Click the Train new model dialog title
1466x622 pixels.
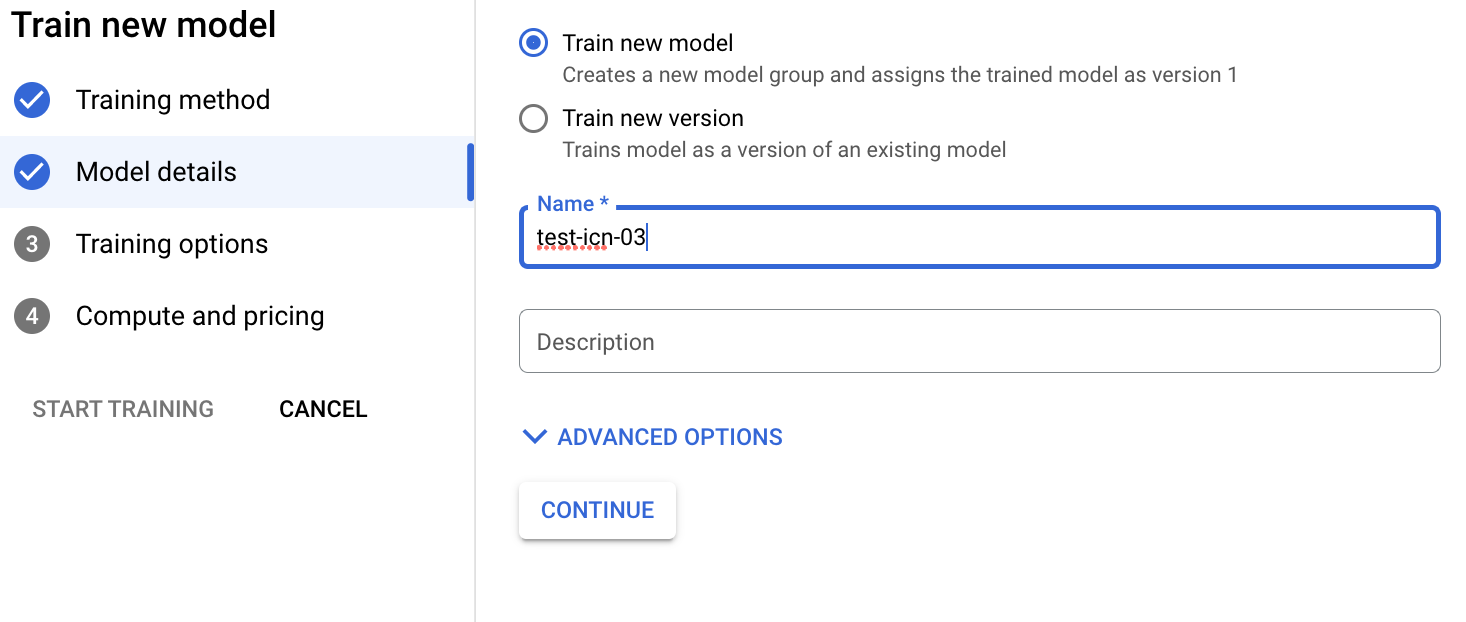pyautogui.click(x=142, y=25)
